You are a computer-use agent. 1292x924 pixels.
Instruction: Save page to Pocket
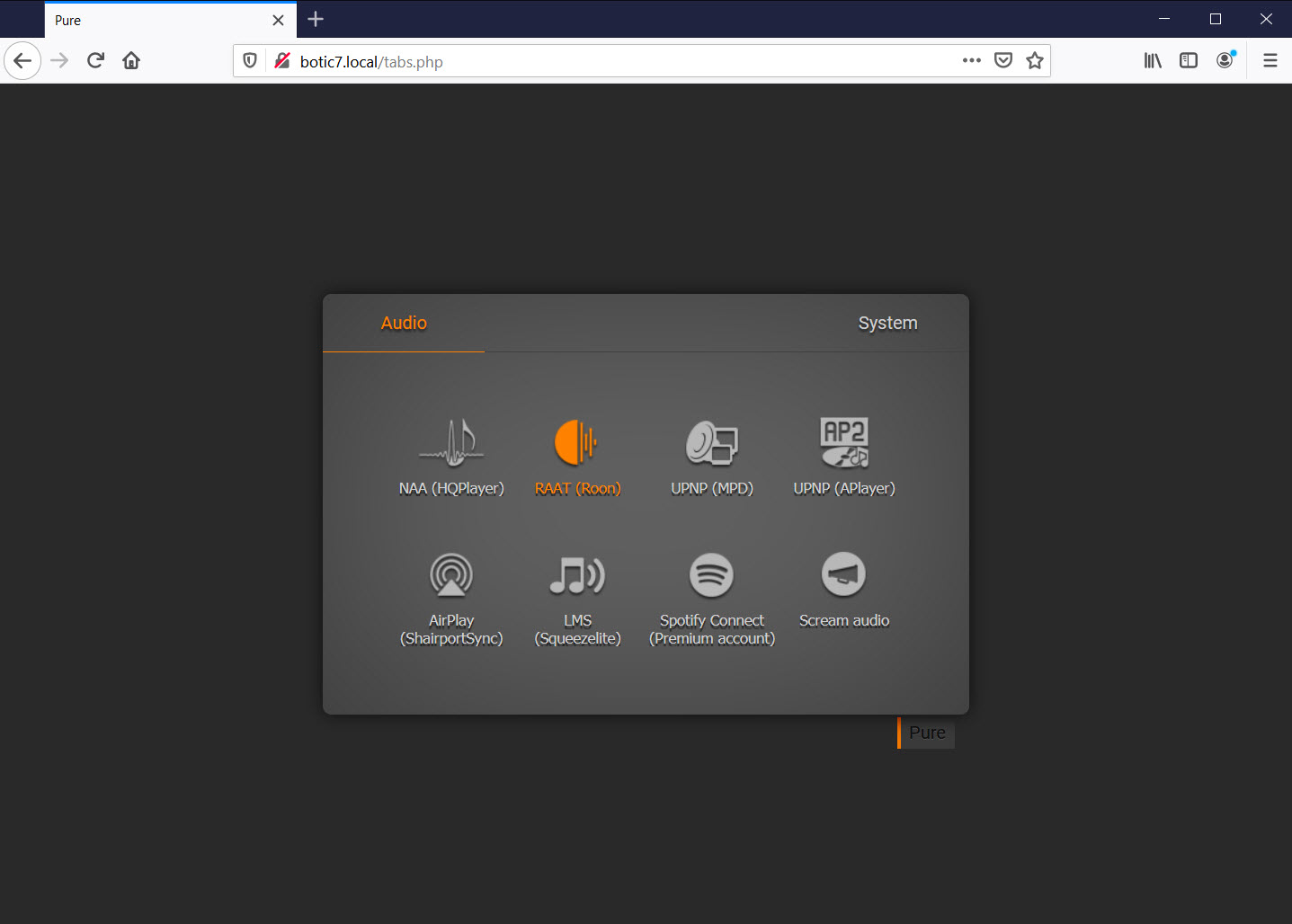pyautogui.click(x=1003, y=60)
